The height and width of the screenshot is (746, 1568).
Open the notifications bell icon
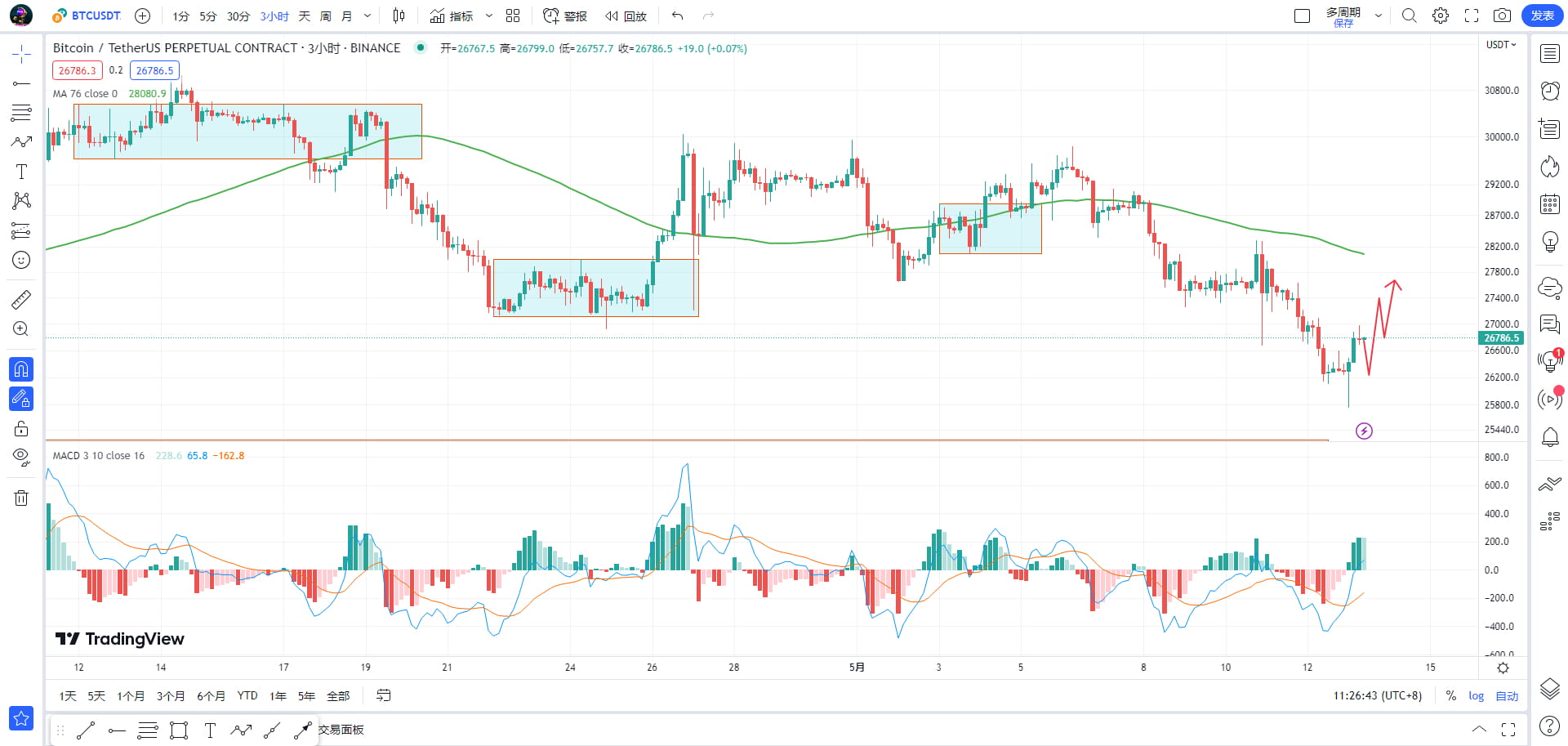(x=1549, y=437)
